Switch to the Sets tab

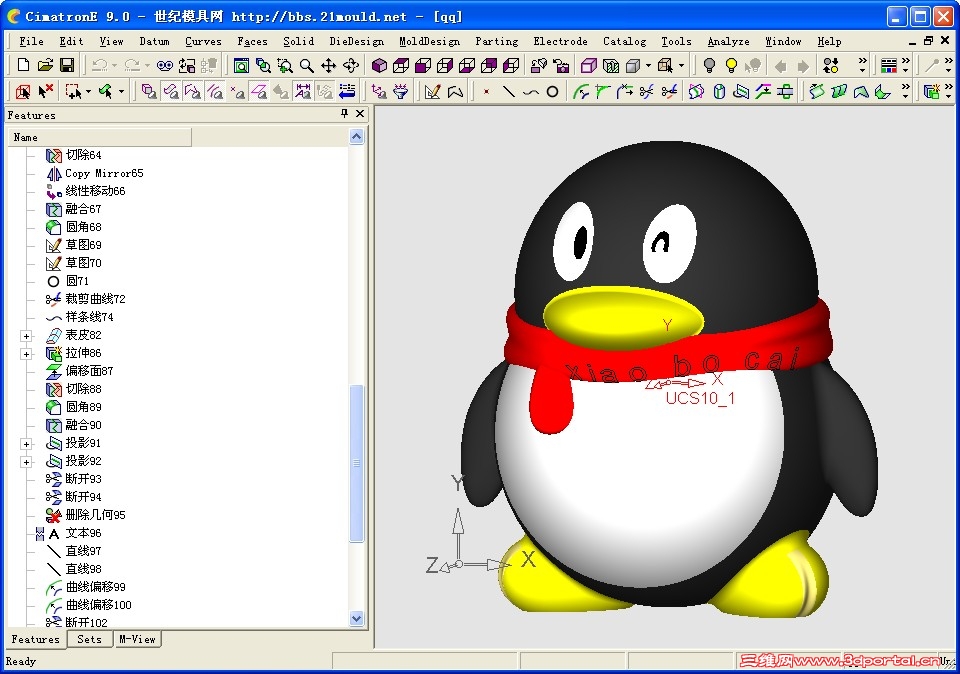click(89, 639)
